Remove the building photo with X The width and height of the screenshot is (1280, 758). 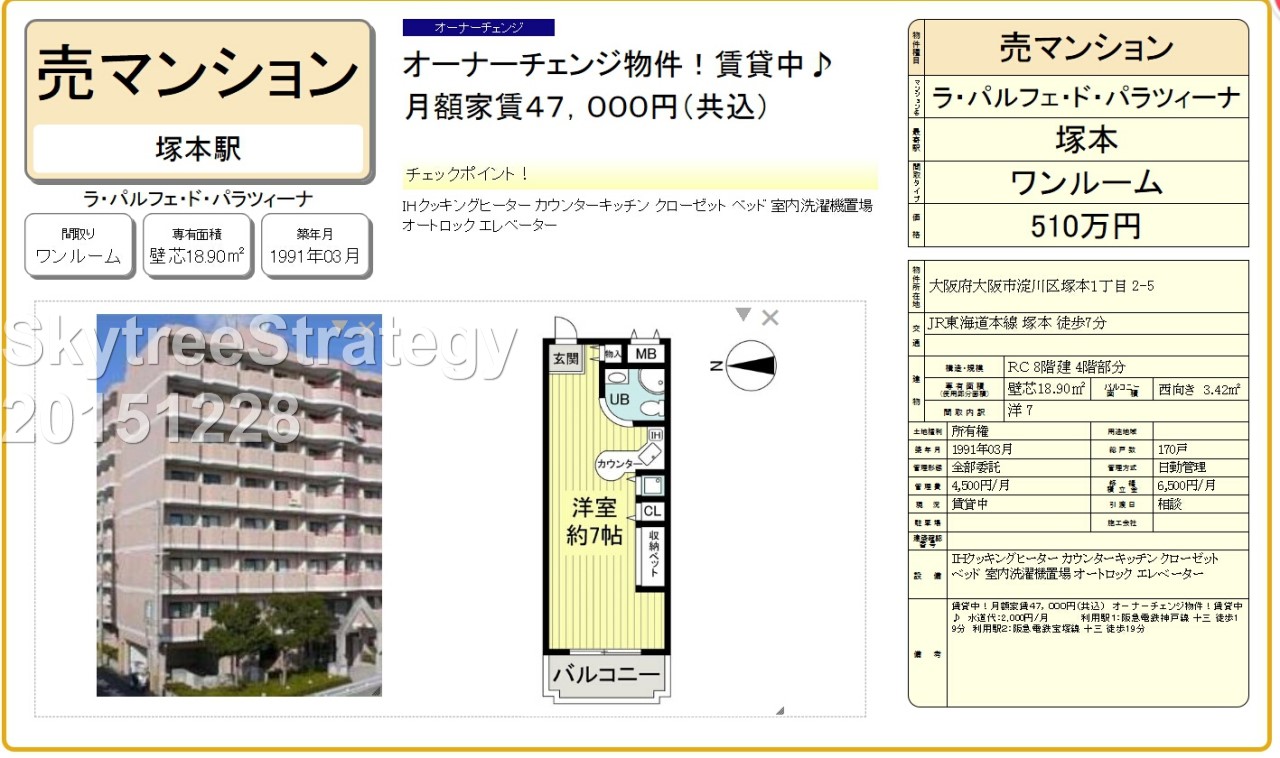[x=368, y=326]
